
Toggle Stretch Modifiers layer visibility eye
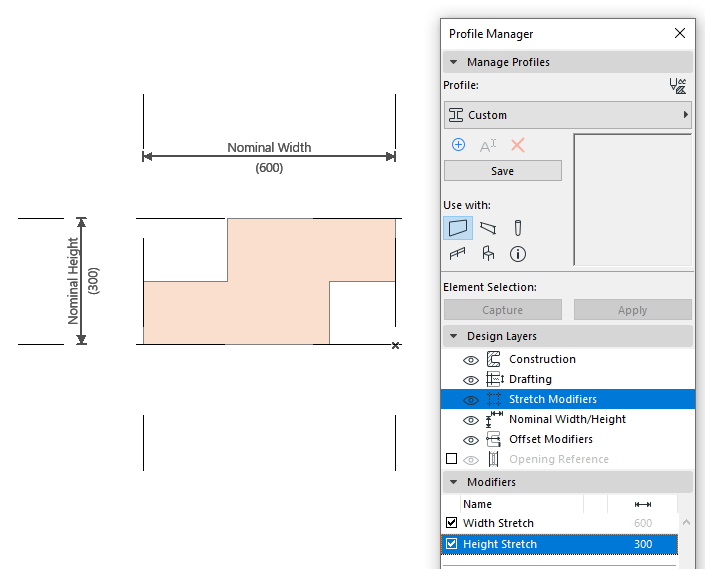[x=471, y=400]
